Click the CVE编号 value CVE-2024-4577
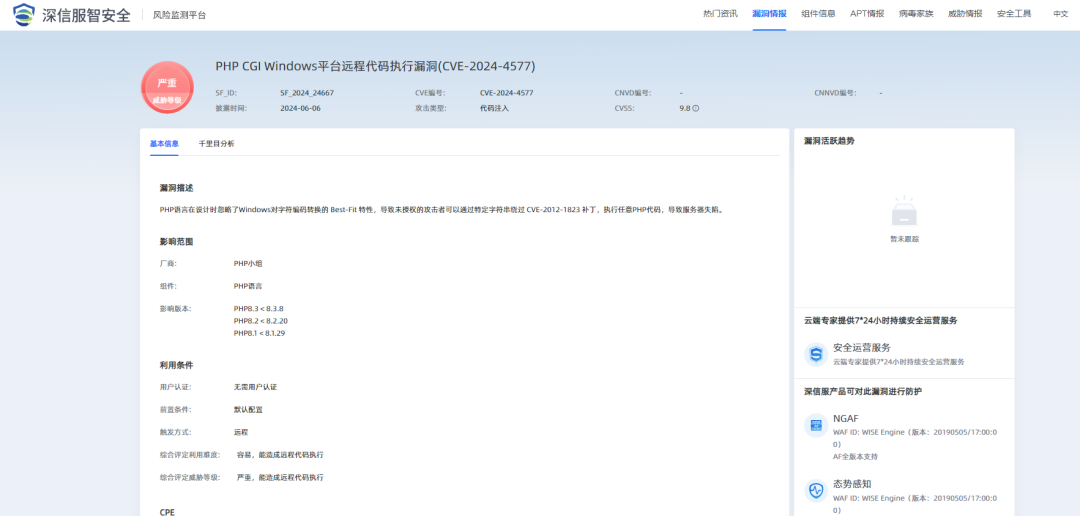The image size is (1080, 516). [x=507, y=92]
